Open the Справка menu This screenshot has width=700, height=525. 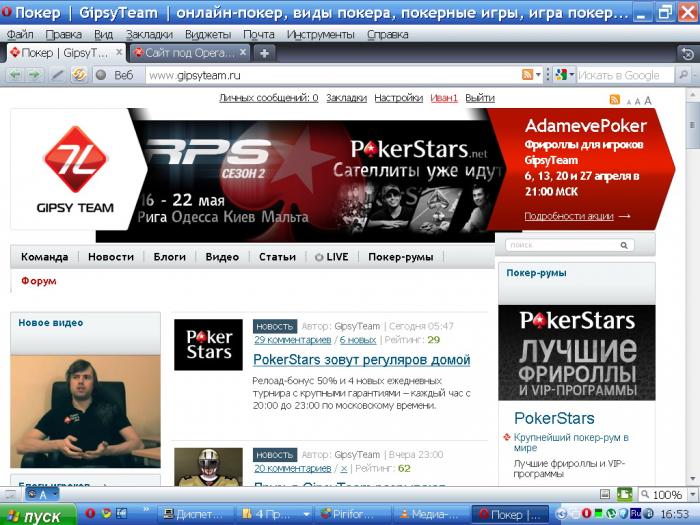pos(388,34)
